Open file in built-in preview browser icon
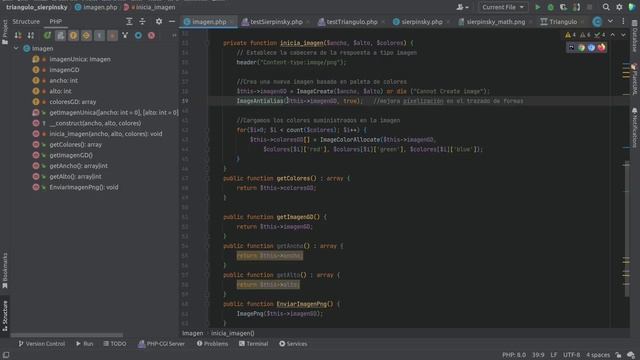This screenshot has width=640, height=360. pos(571,48)
